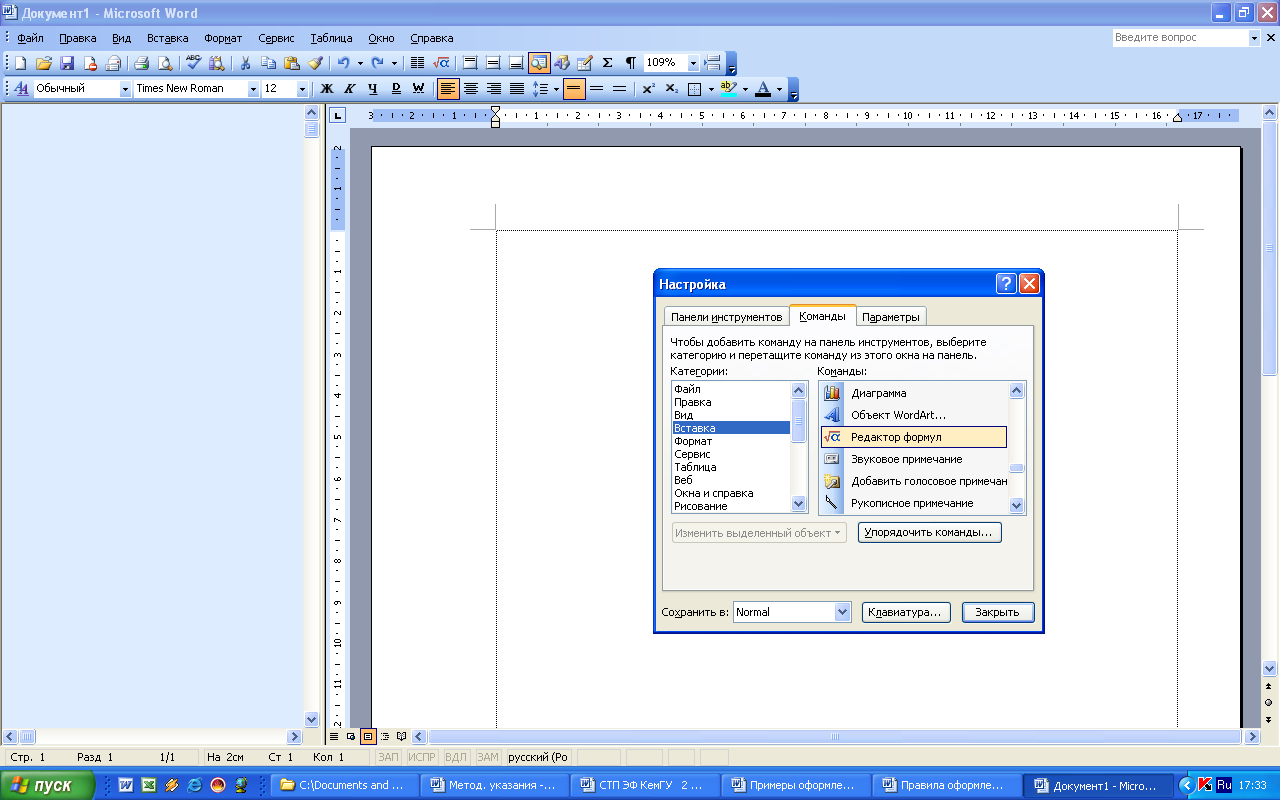
Task: Switch to the СТП ЭФ КемГУ taskbar window
Action: pyautogui.click(x=645, y=785)
